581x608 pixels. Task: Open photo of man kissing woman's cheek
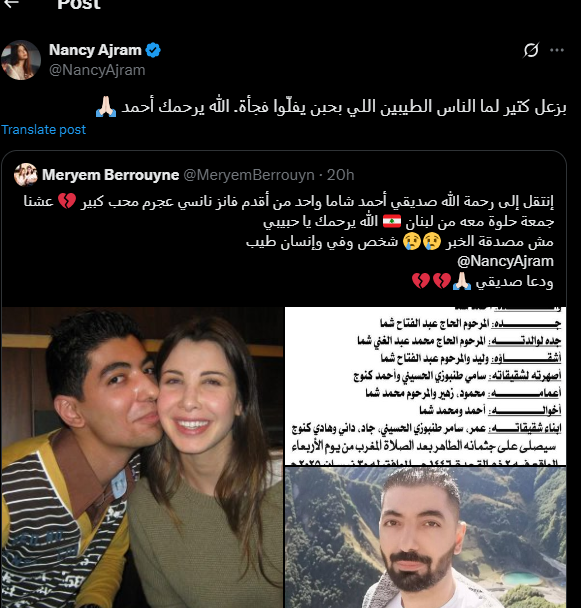142,458
